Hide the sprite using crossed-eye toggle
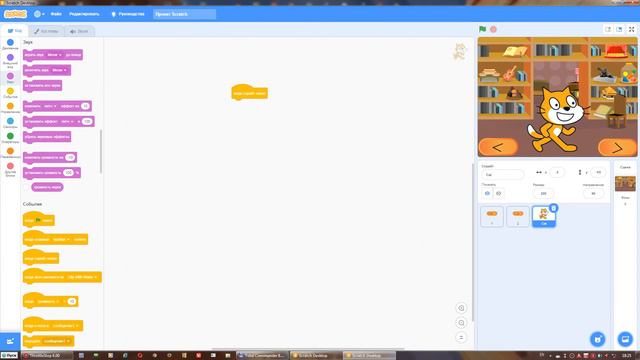 pos(498,193)
